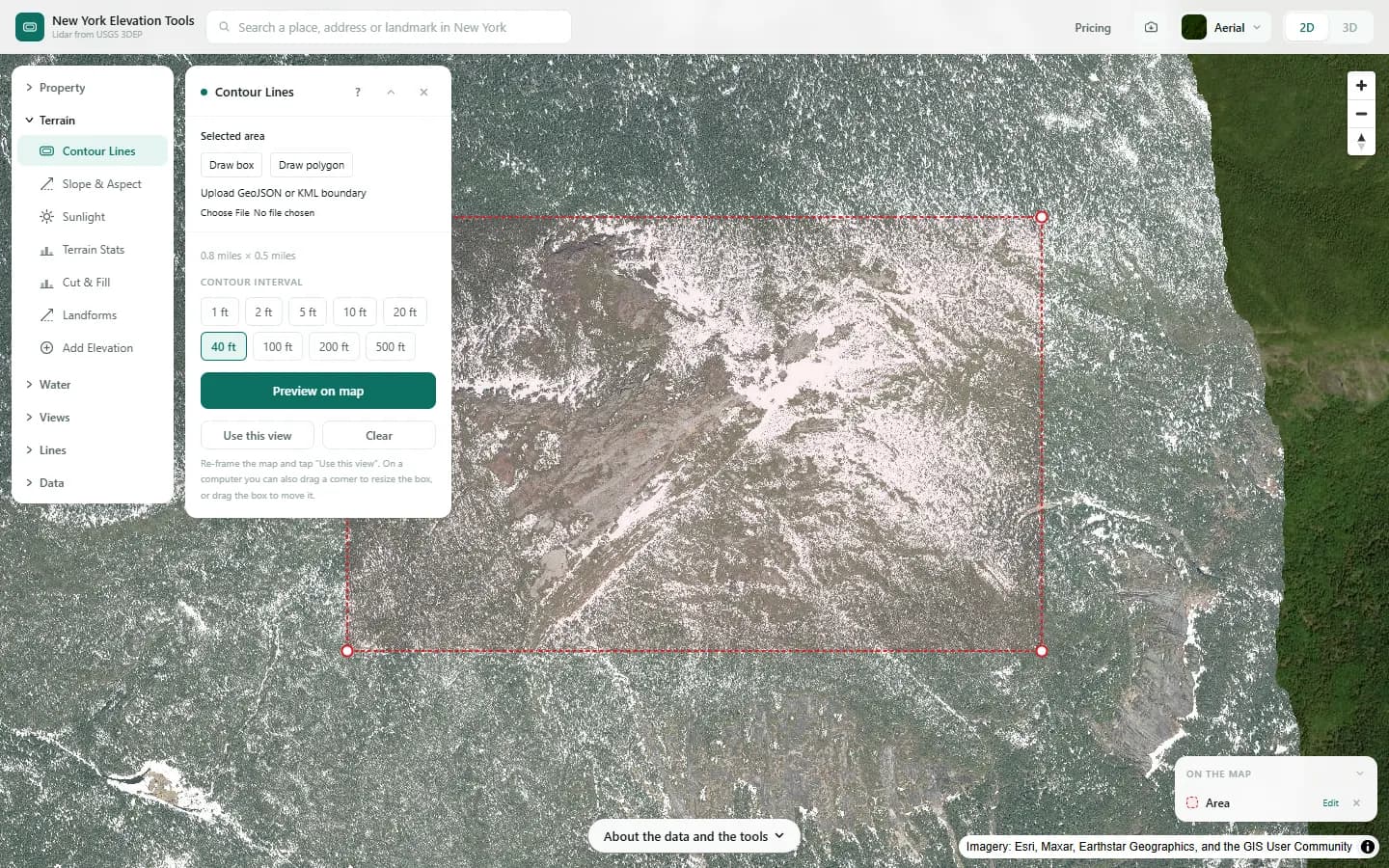Open the Cut & Fill tool
Viewport: 1389px width, 868px height.
[x=93, y=283]
